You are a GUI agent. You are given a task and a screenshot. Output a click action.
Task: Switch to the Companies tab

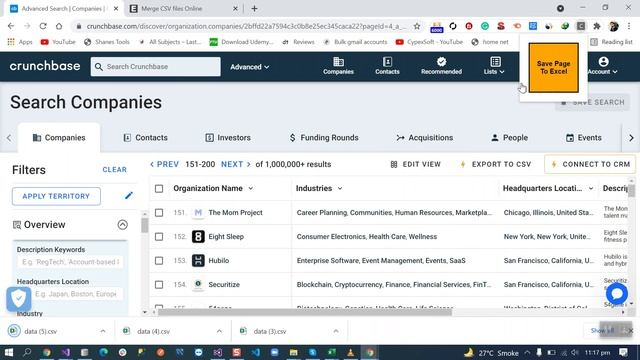pyautogui.click(x=59, y=138)
